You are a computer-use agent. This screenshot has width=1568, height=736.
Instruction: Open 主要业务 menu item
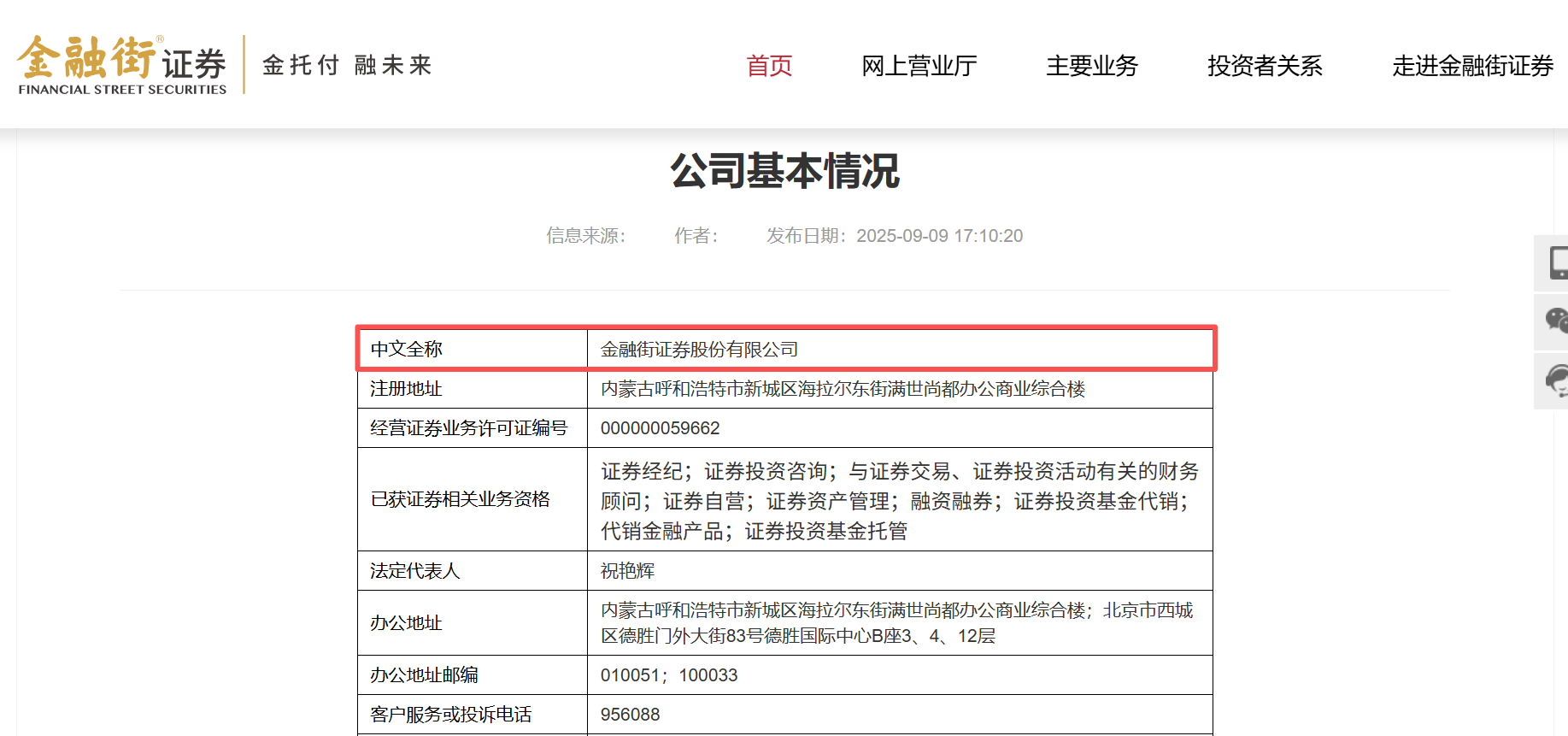tap(1092, 66)
